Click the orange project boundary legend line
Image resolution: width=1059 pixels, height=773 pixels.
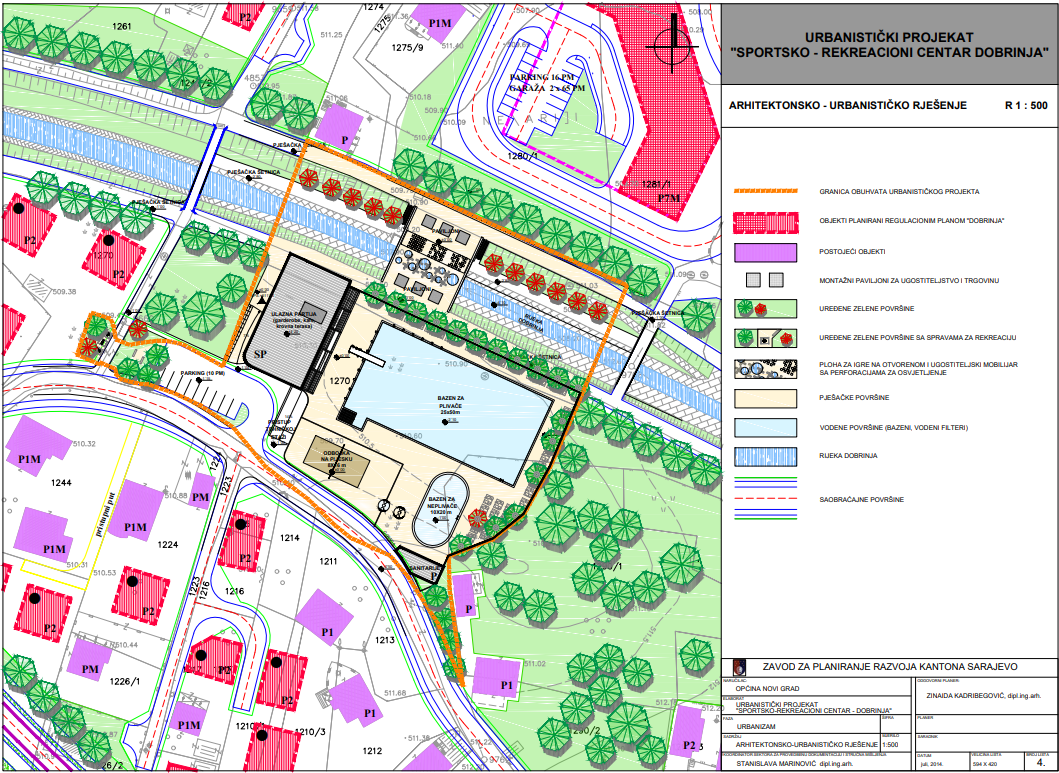765,191
